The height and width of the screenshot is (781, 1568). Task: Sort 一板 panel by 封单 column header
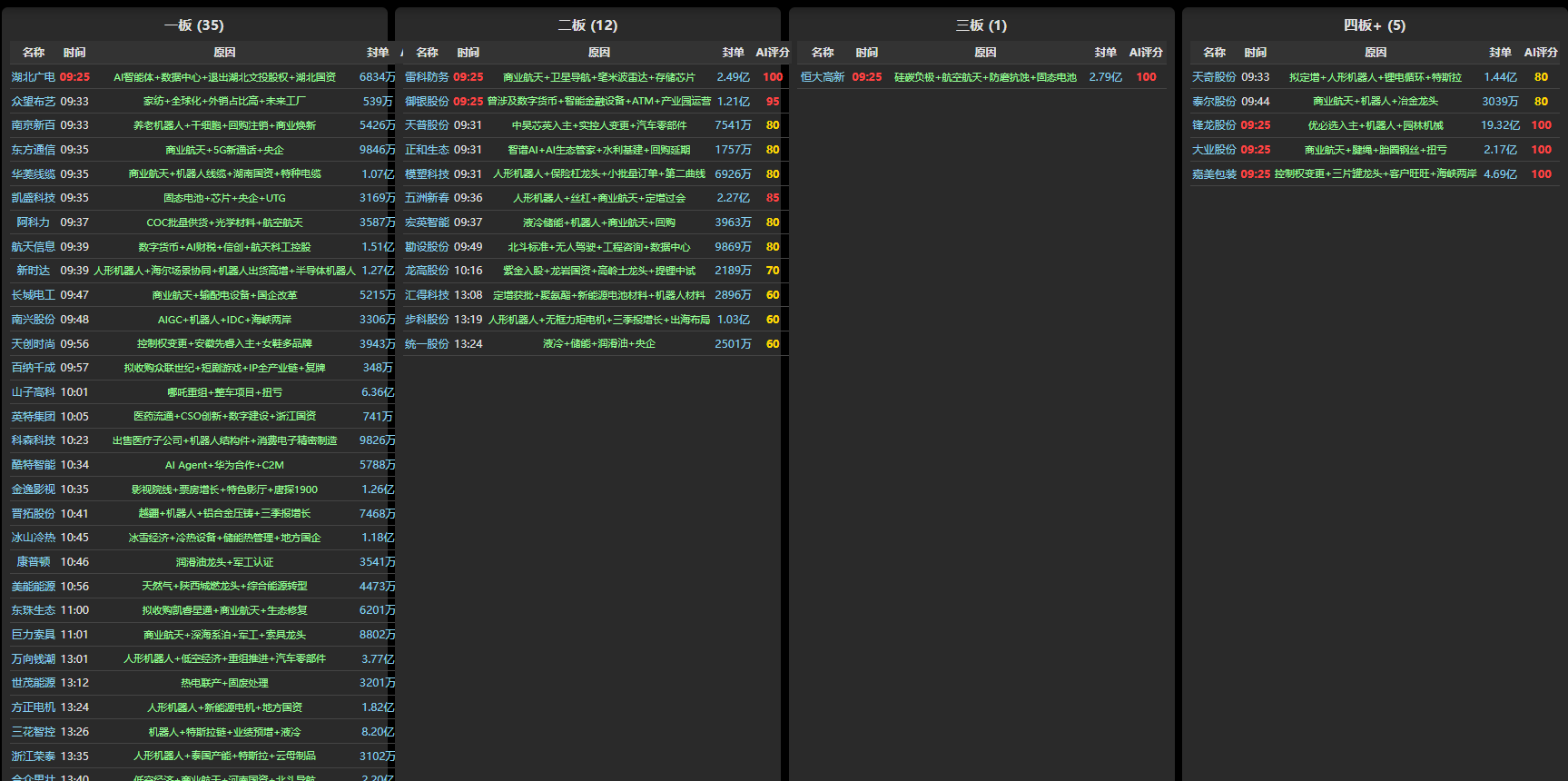378,53
